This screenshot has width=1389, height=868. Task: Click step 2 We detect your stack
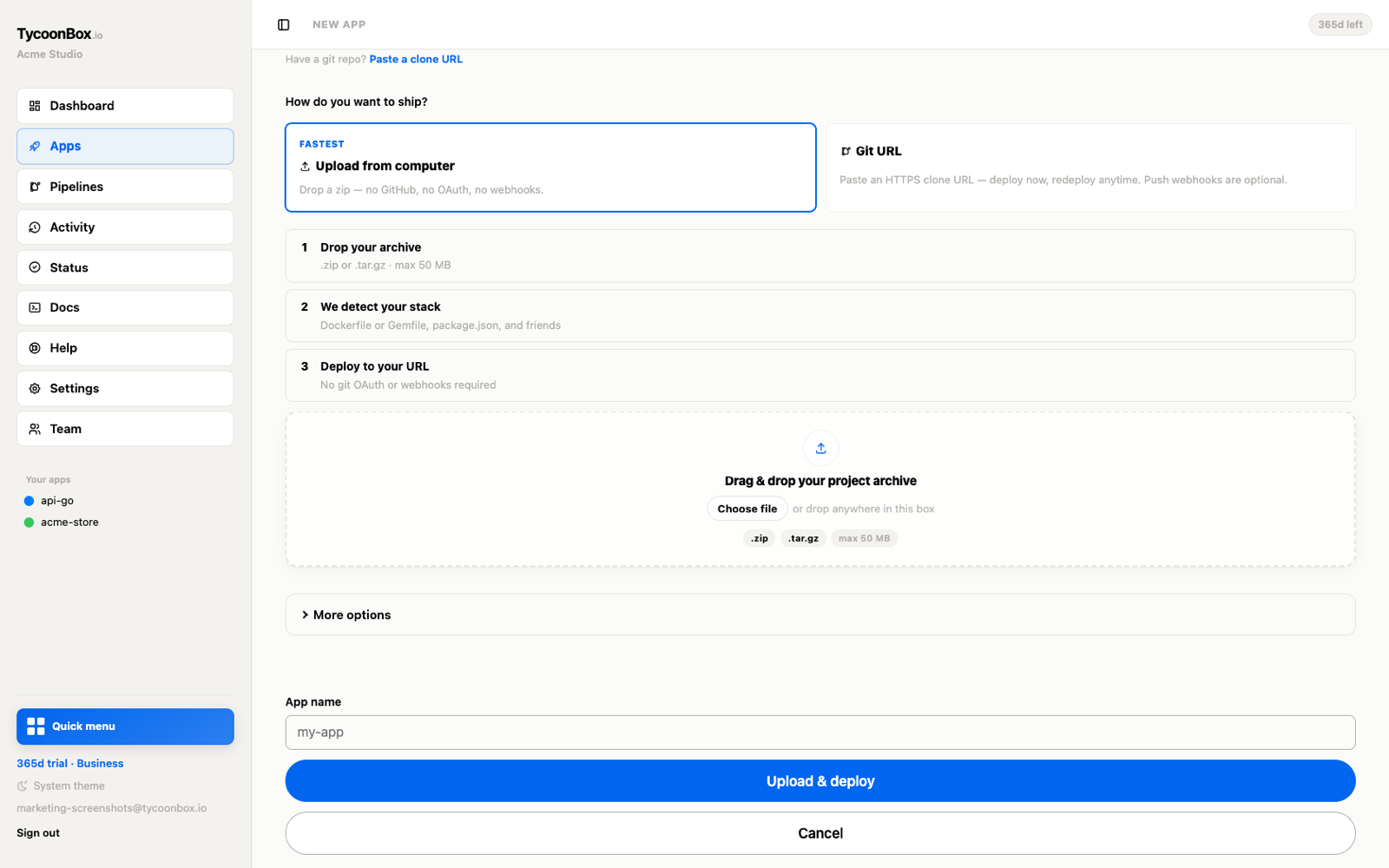click(820, 316)
